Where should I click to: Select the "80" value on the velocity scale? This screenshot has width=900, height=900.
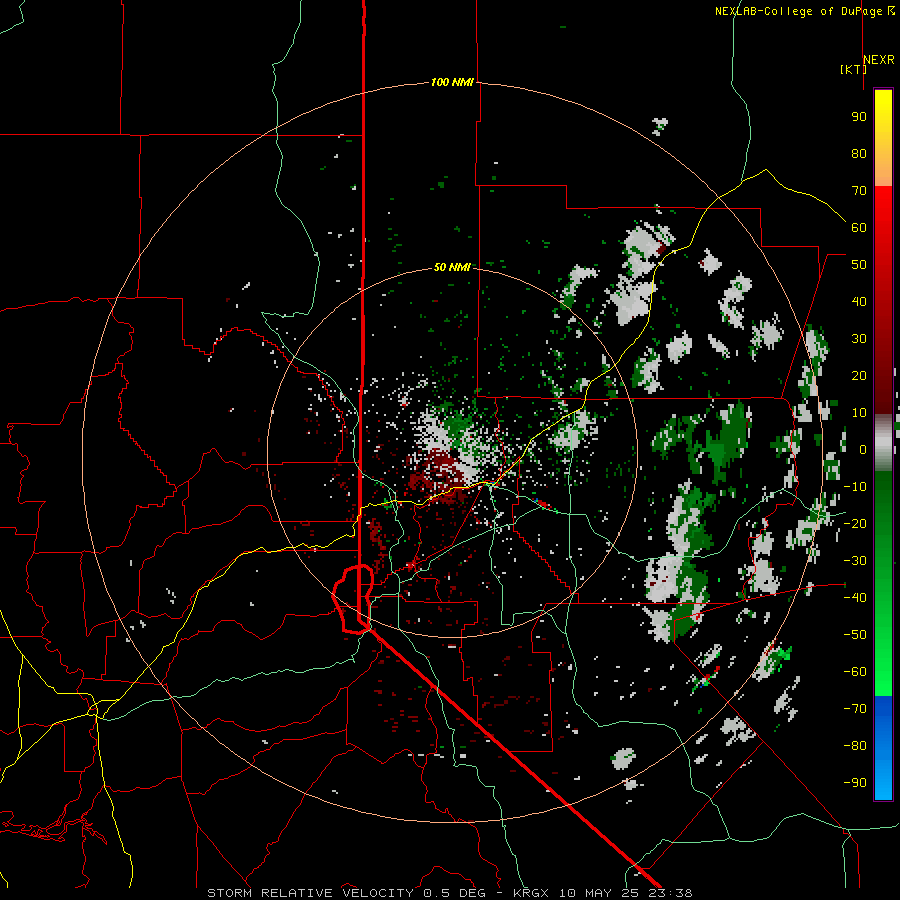[x=859, y=153]
